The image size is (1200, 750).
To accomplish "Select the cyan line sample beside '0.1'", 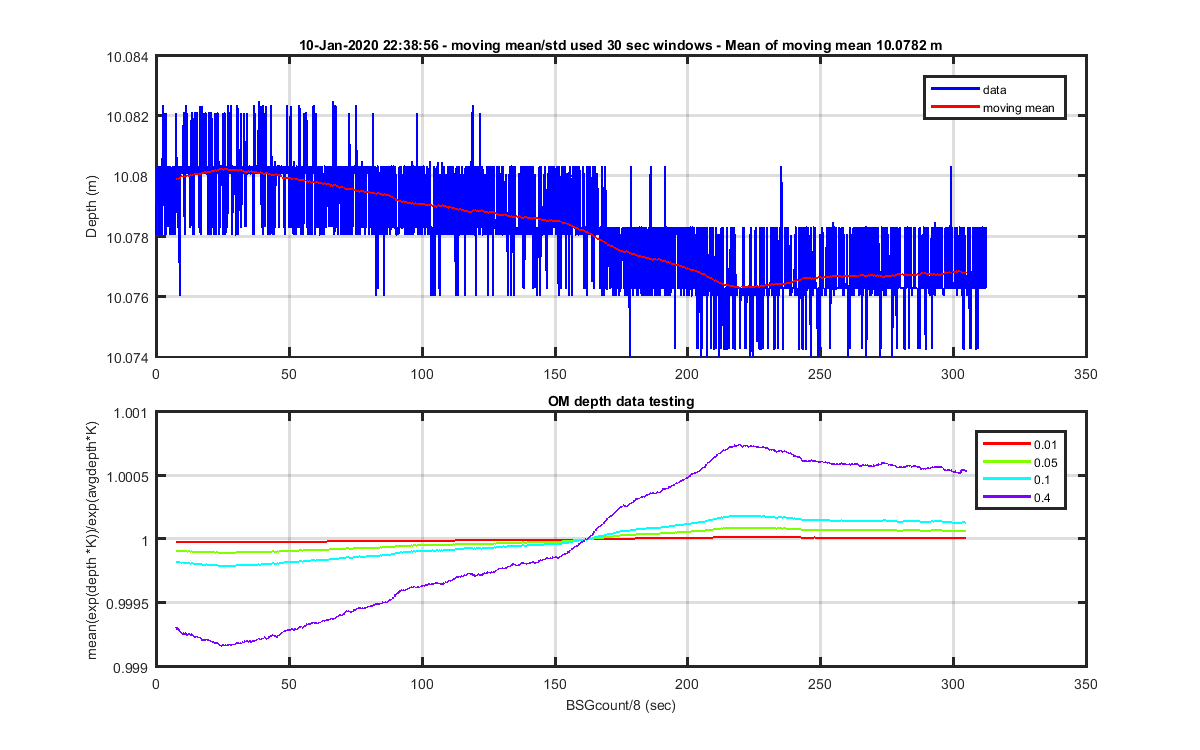I will (x=1006, y=479).
